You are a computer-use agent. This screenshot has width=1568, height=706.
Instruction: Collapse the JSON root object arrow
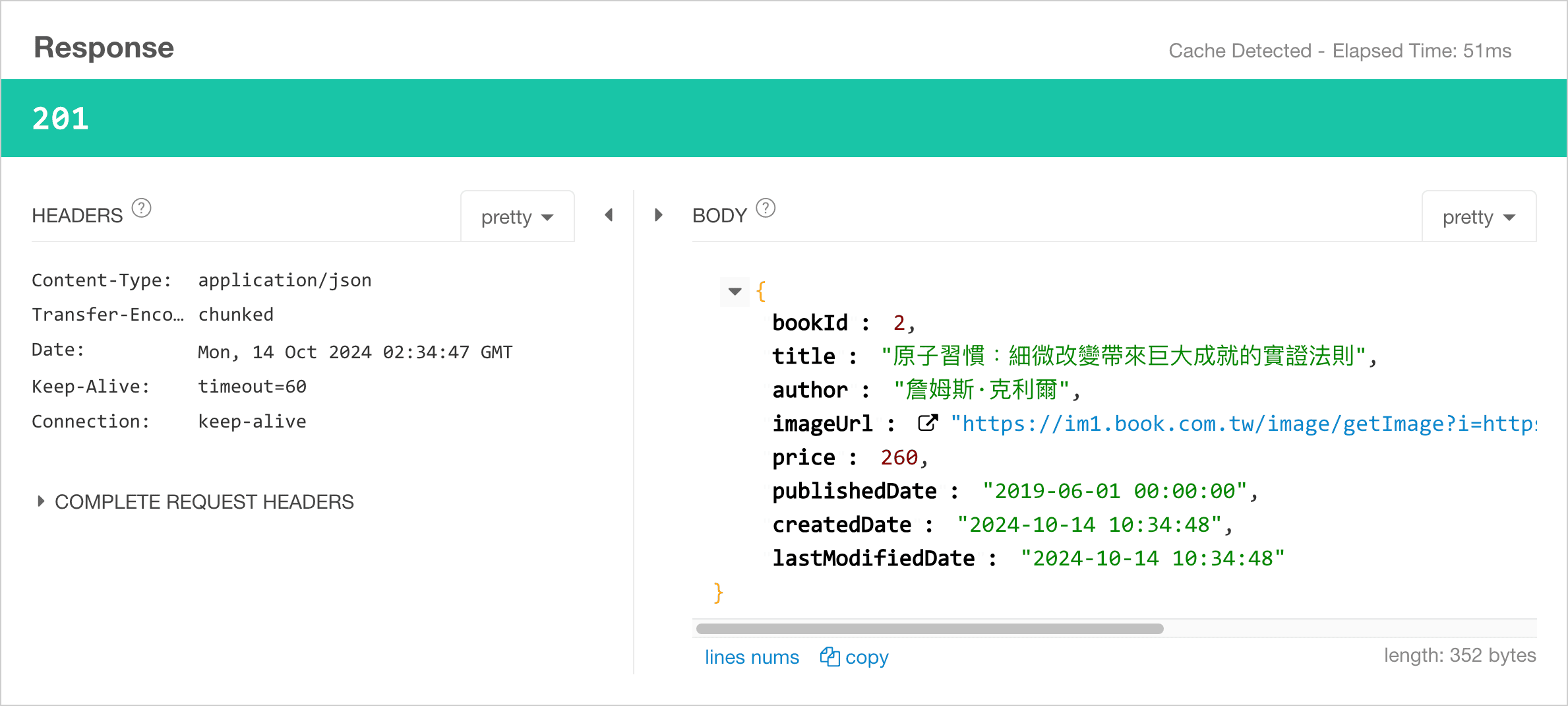click(x=735, y=291)
